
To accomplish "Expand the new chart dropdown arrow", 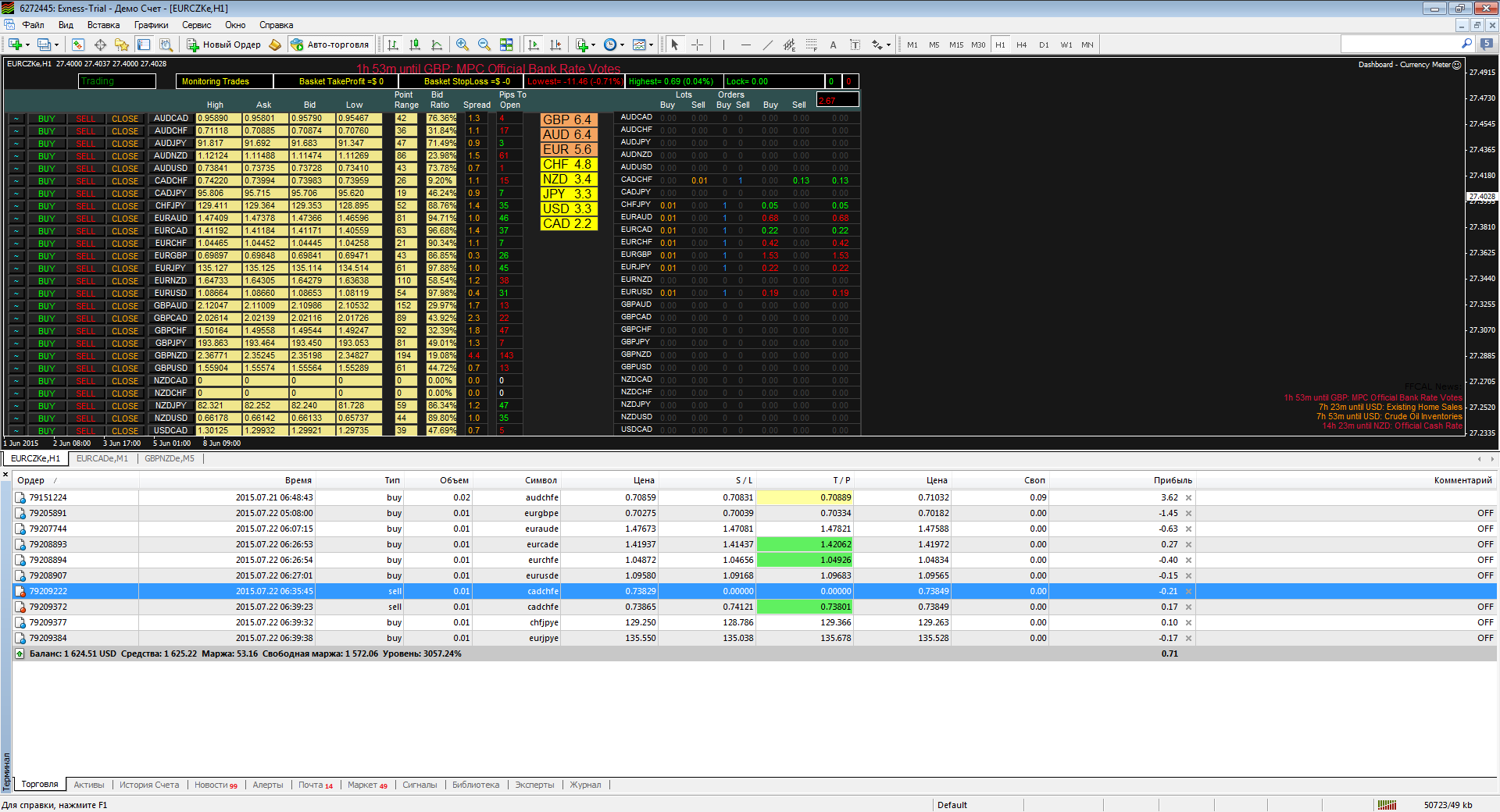I will pos(28,45).
